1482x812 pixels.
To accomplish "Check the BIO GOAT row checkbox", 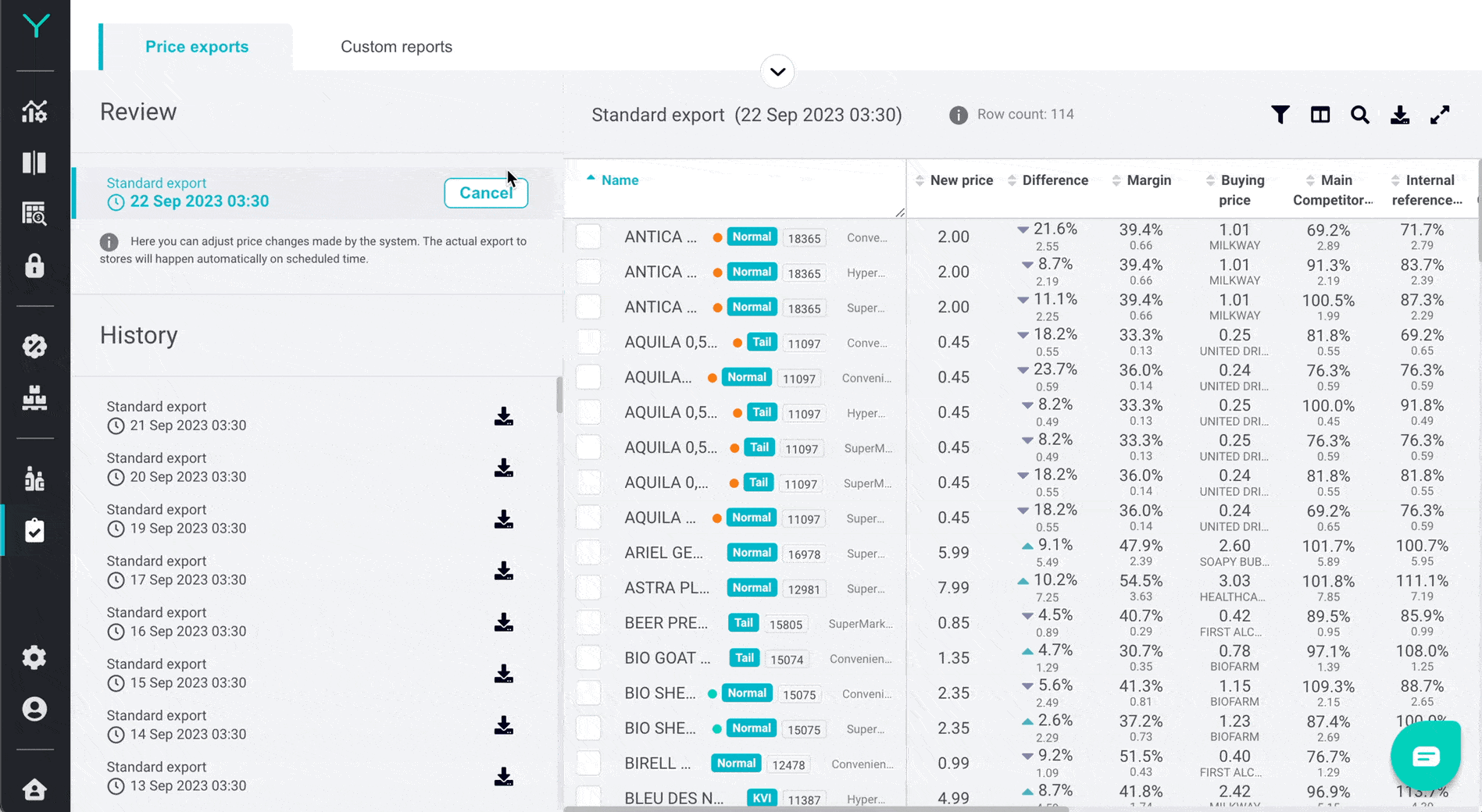I will 588,658.
